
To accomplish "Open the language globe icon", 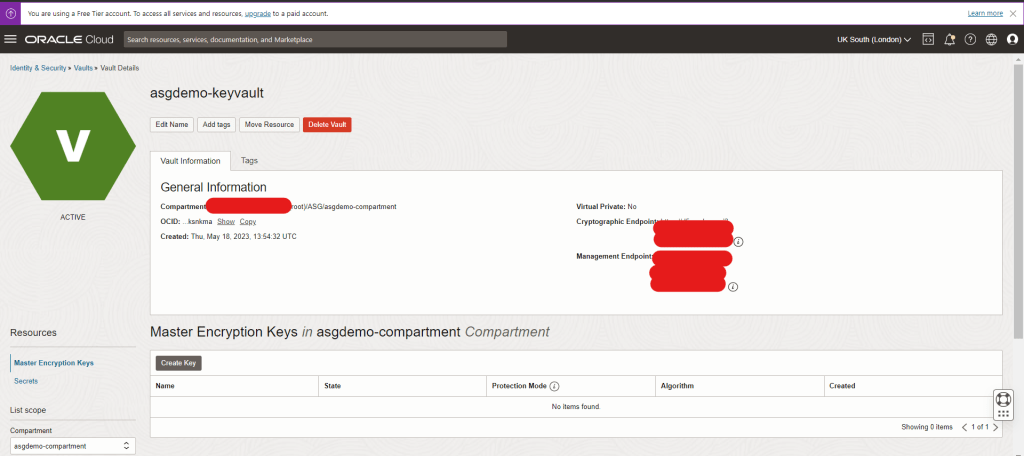I will 991,39.
